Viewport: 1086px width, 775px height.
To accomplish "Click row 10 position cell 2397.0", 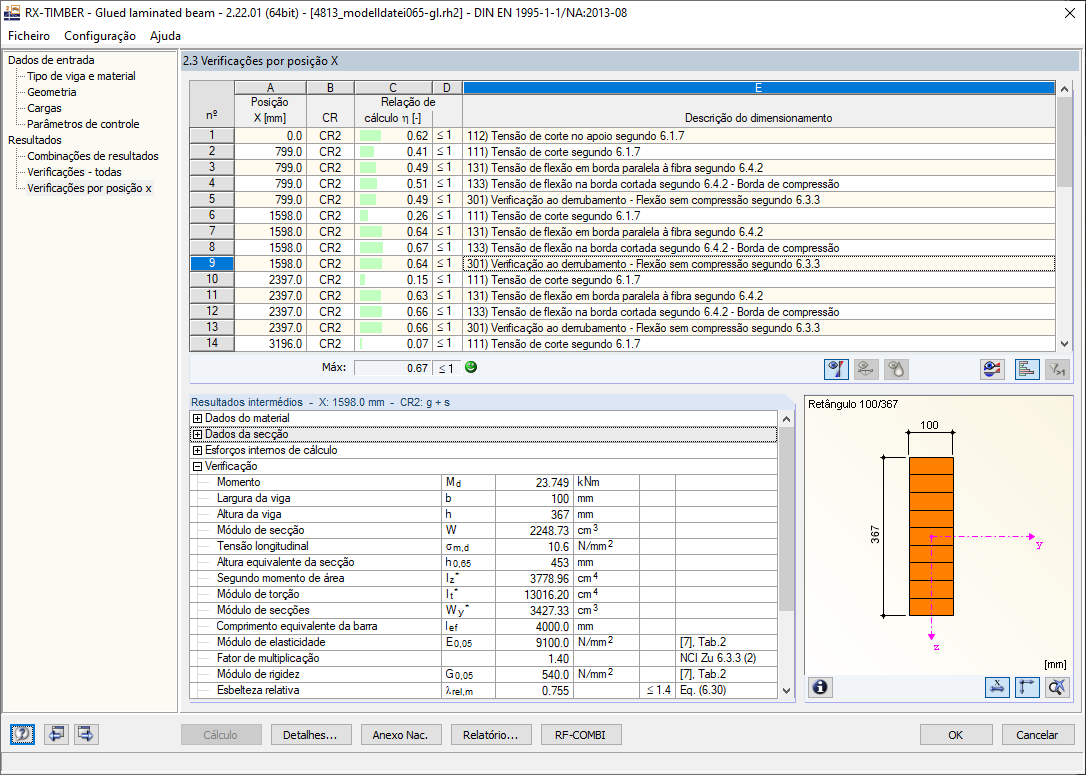I will [270, 279].
